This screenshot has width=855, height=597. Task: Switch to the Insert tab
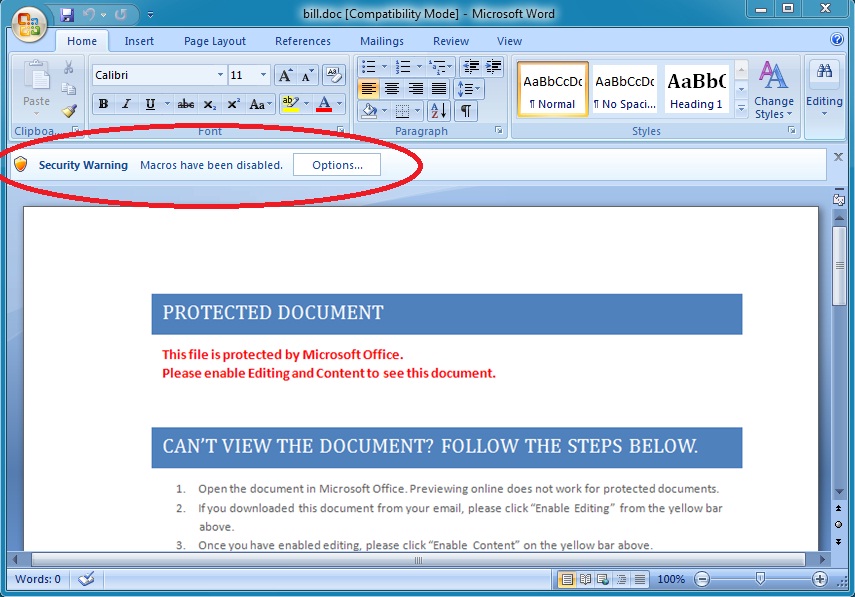coord(139,41)
